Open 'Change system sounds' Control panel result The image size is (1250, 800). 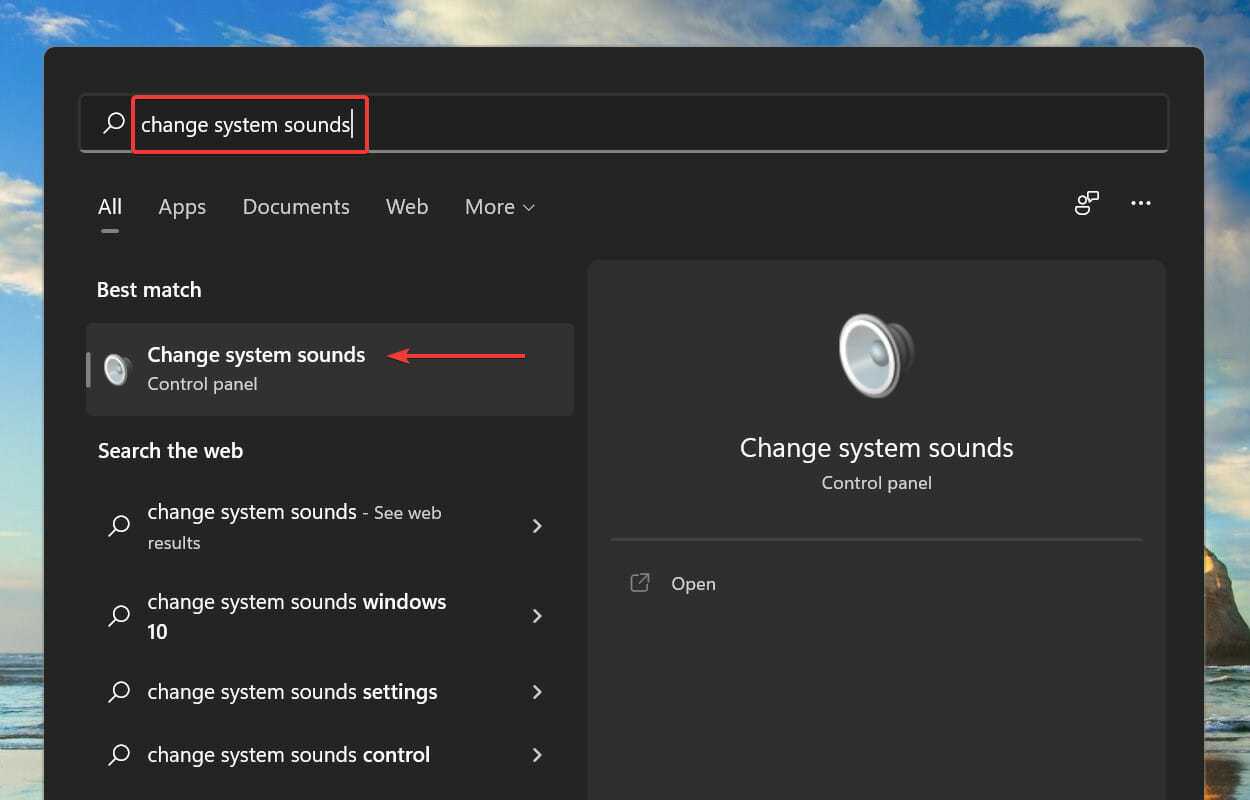(256, 368)
